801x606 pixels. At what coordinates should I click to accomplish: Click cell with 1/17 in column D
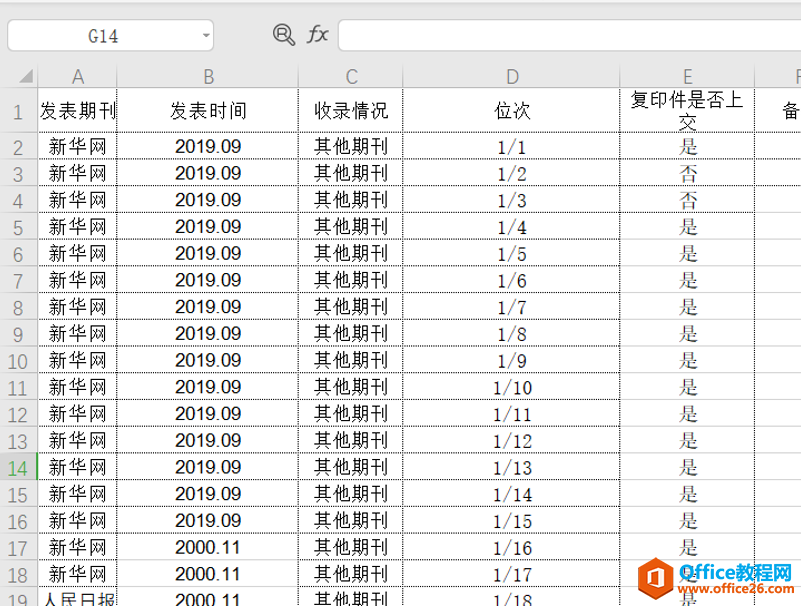click(x=512, y=574)
